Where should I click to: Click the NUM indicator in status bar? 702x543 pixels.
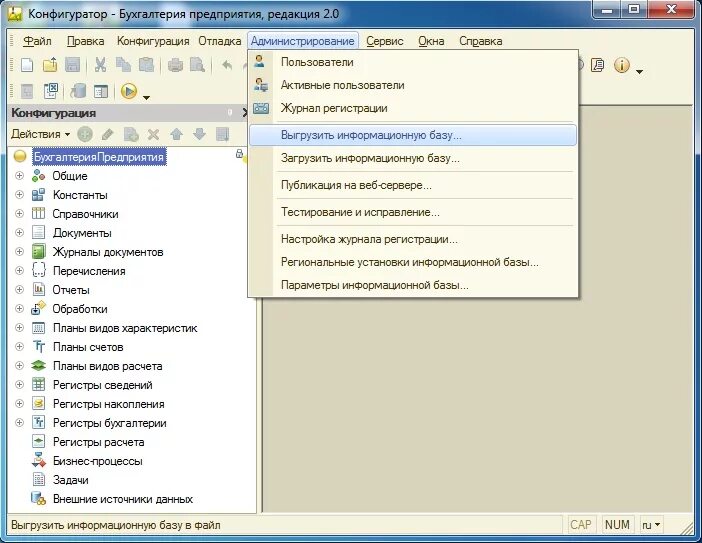[617, 525]
